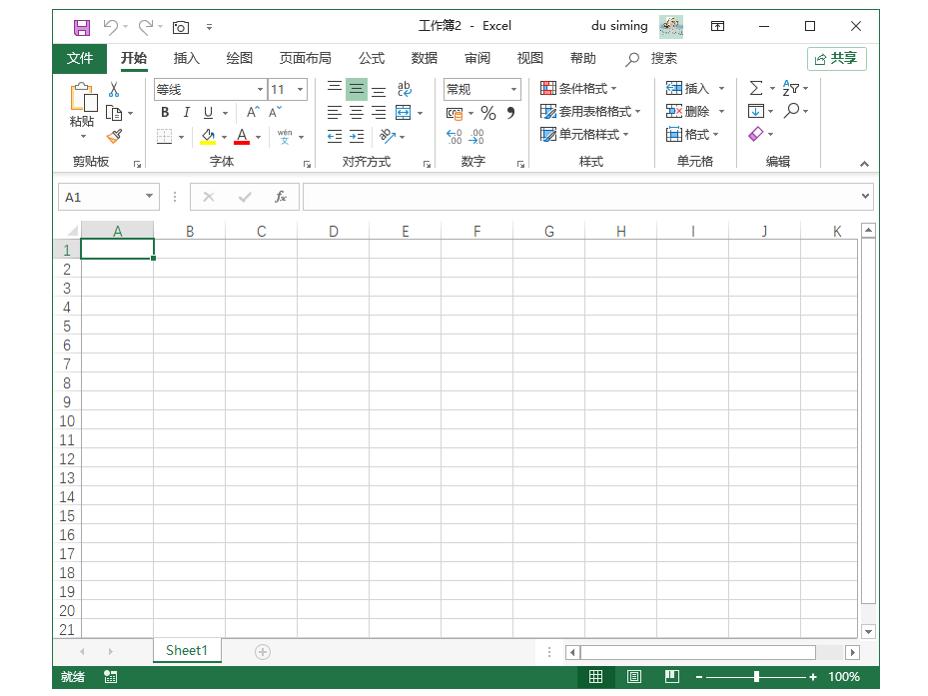Click the Save icon in title bar
Screen dimensions: 928x696
[x=82, y=27]
